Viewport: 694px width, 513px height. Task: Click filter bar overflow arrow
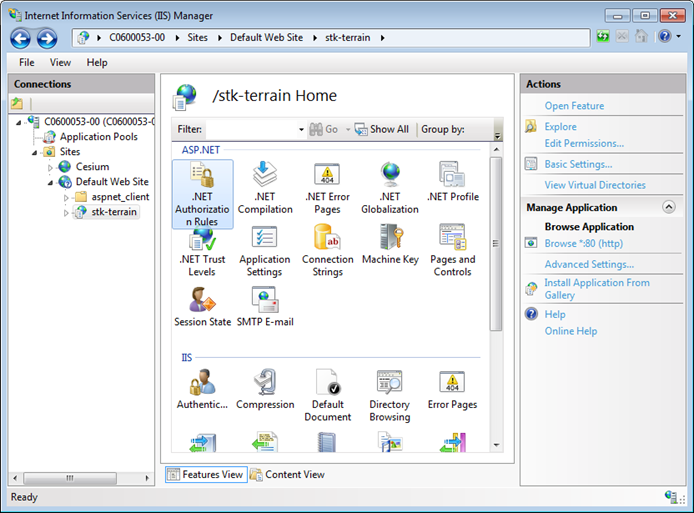coord(497,135)
